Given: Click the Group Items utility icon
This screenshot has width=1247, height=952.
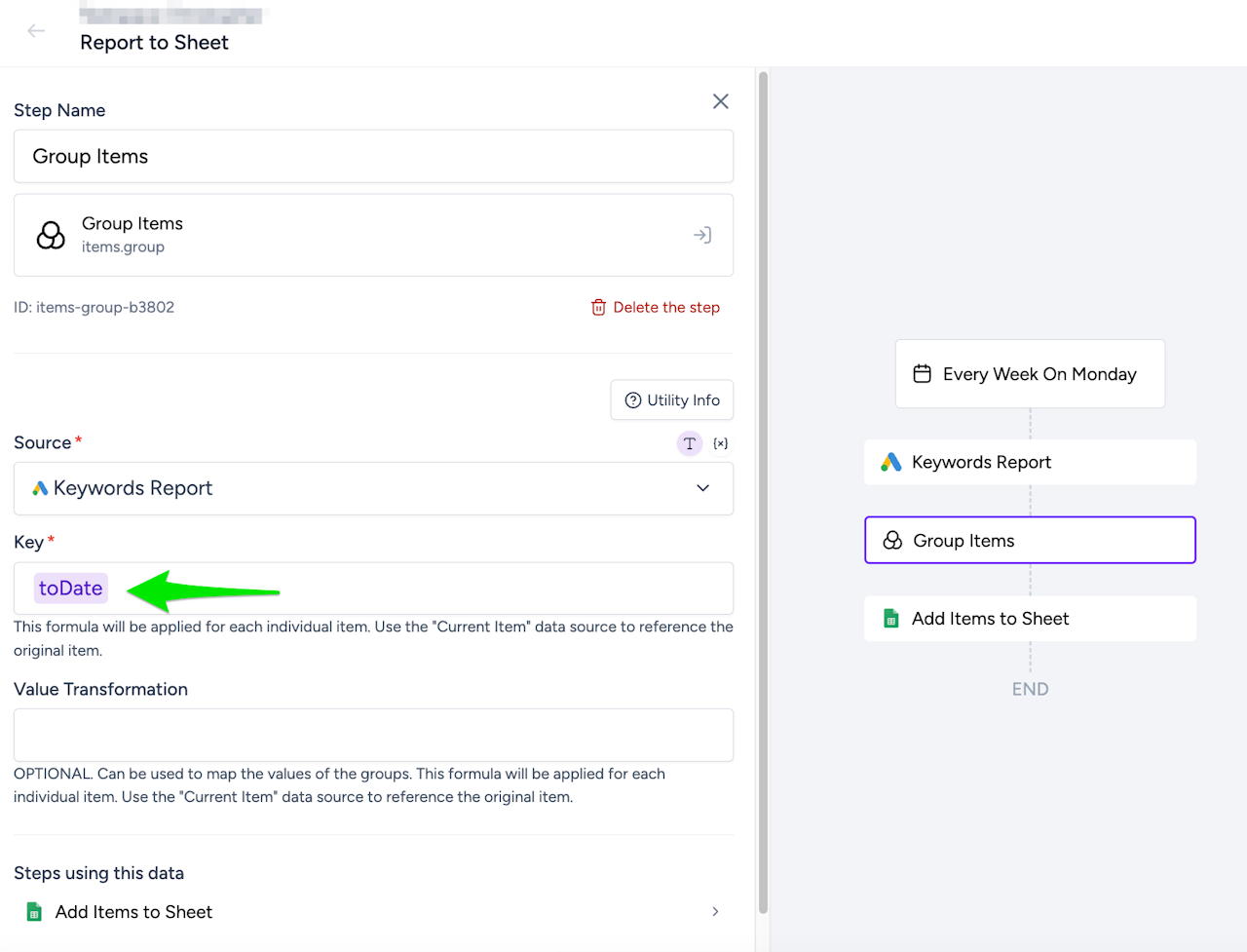Looking at the screenshot, I should point(51,235).
